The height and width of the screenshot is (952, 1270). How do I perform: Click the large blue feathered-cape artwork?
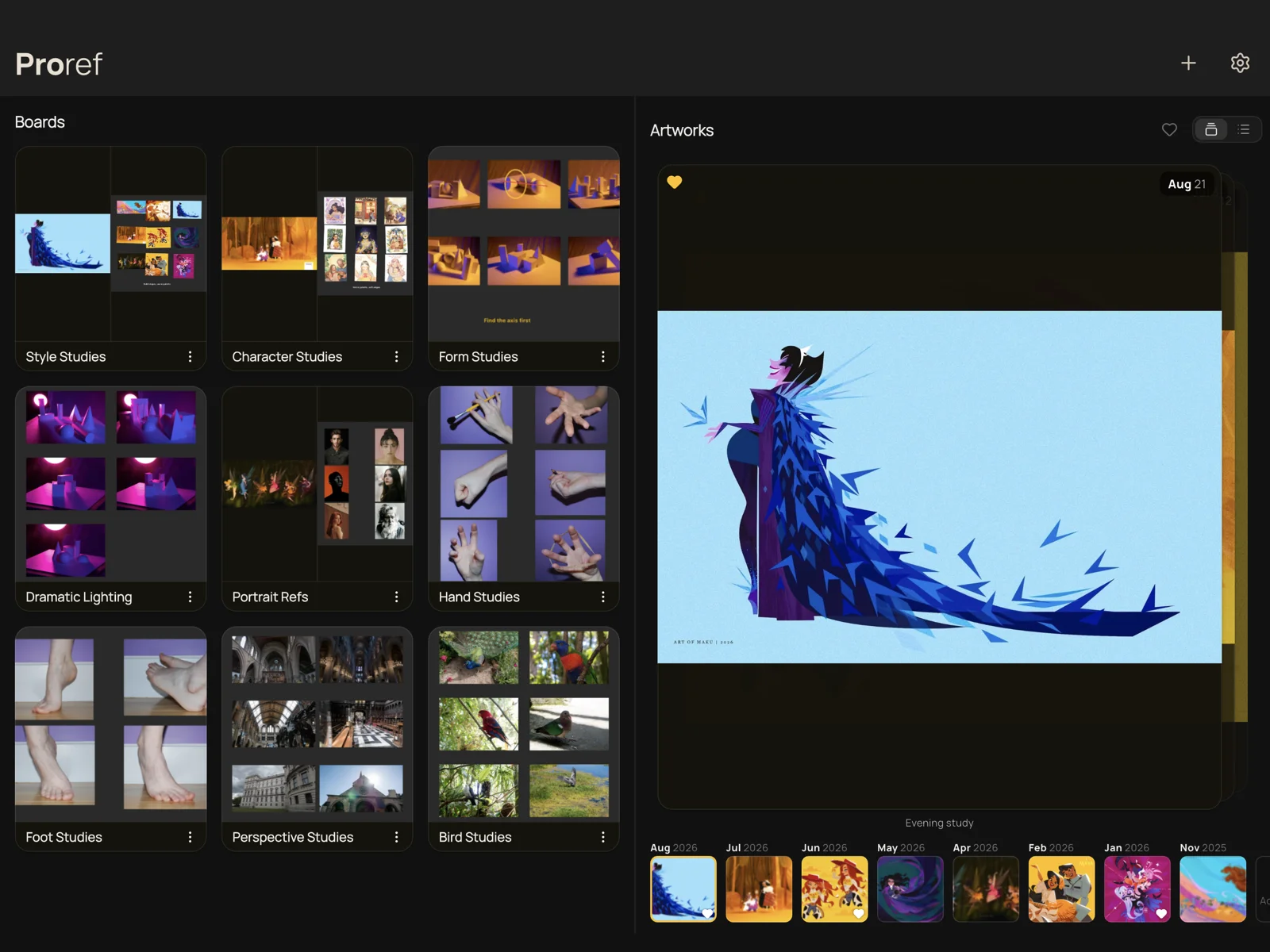point(939,486)
